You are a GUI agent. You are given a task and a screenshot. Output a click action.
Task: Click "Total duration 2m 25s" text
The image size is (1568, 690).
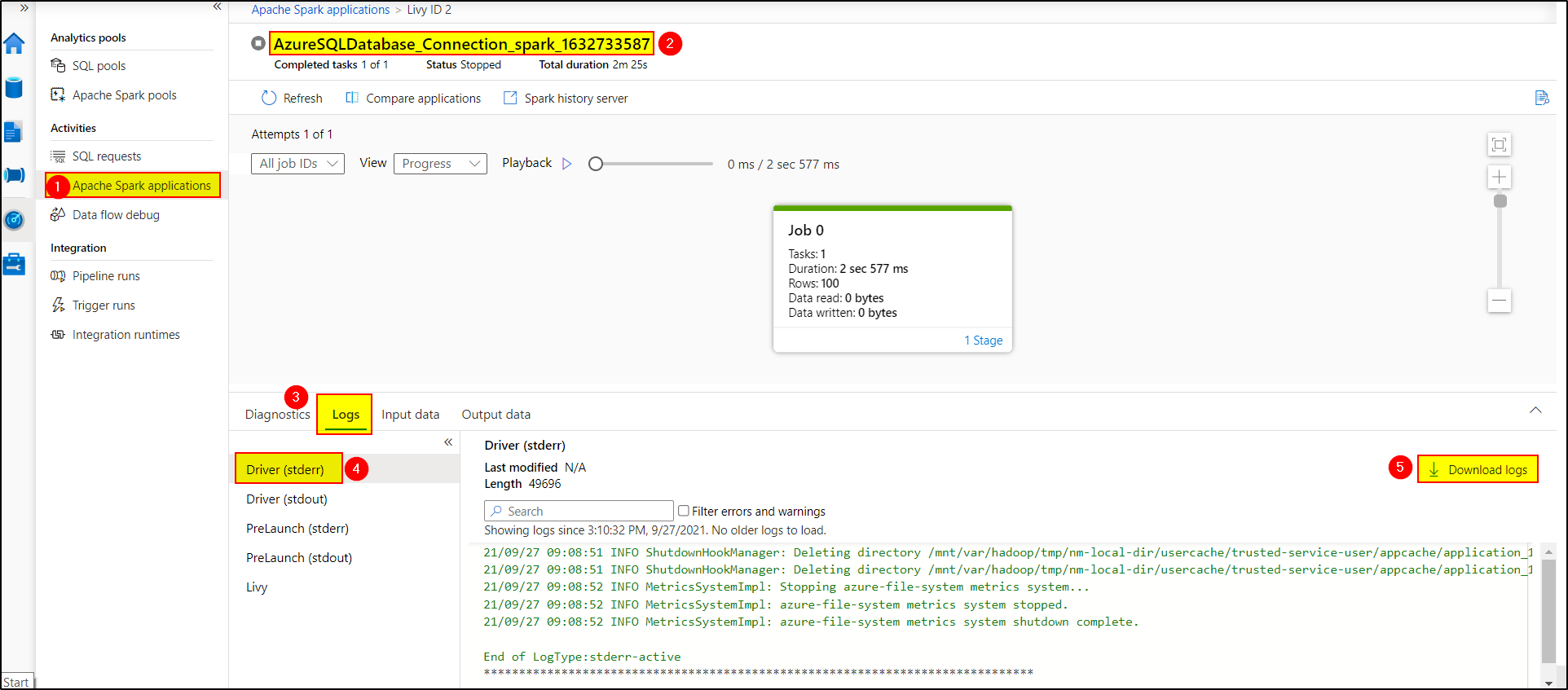tap(592, 64)
